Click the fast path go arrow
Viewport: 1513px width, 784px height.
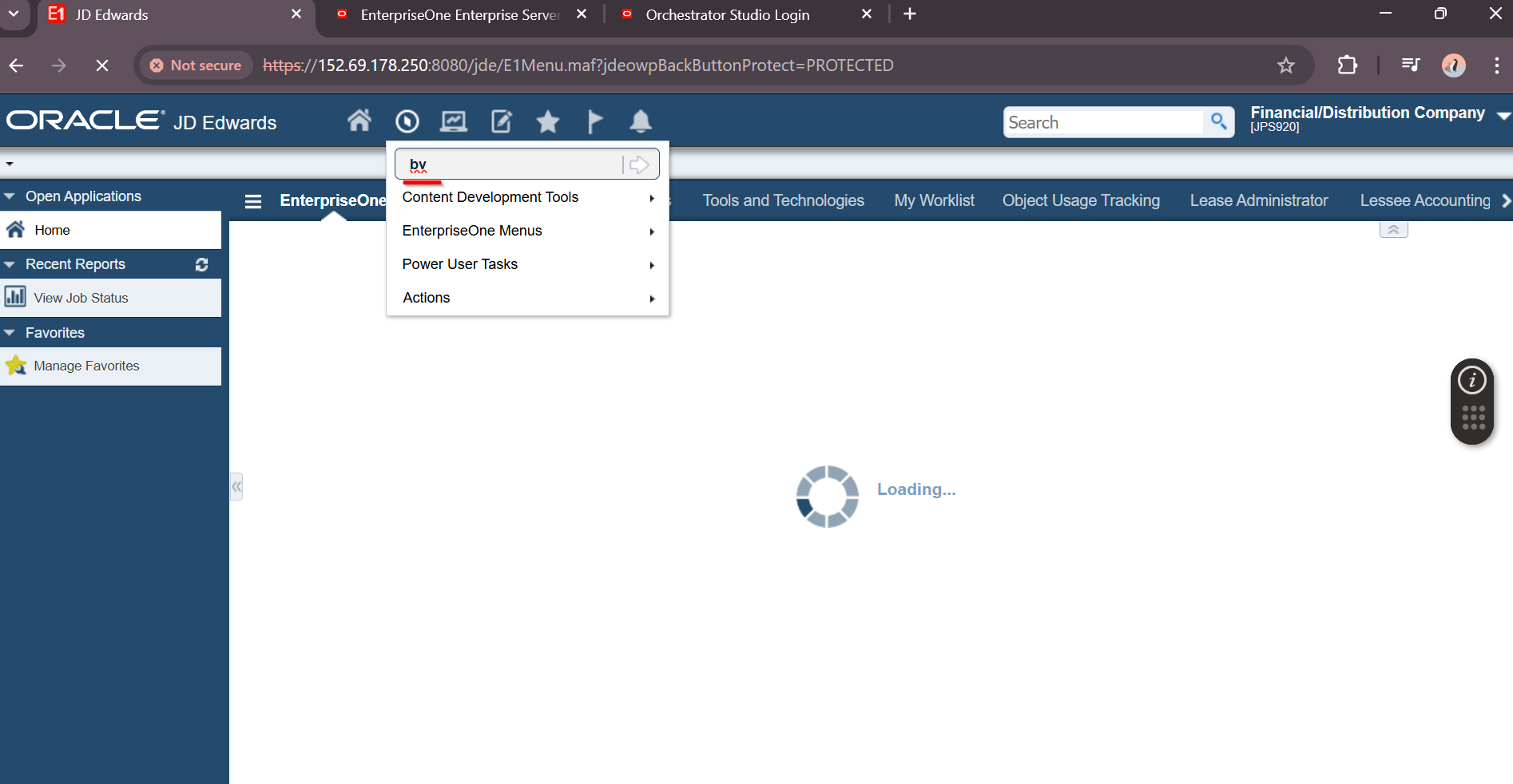point(639,164)
